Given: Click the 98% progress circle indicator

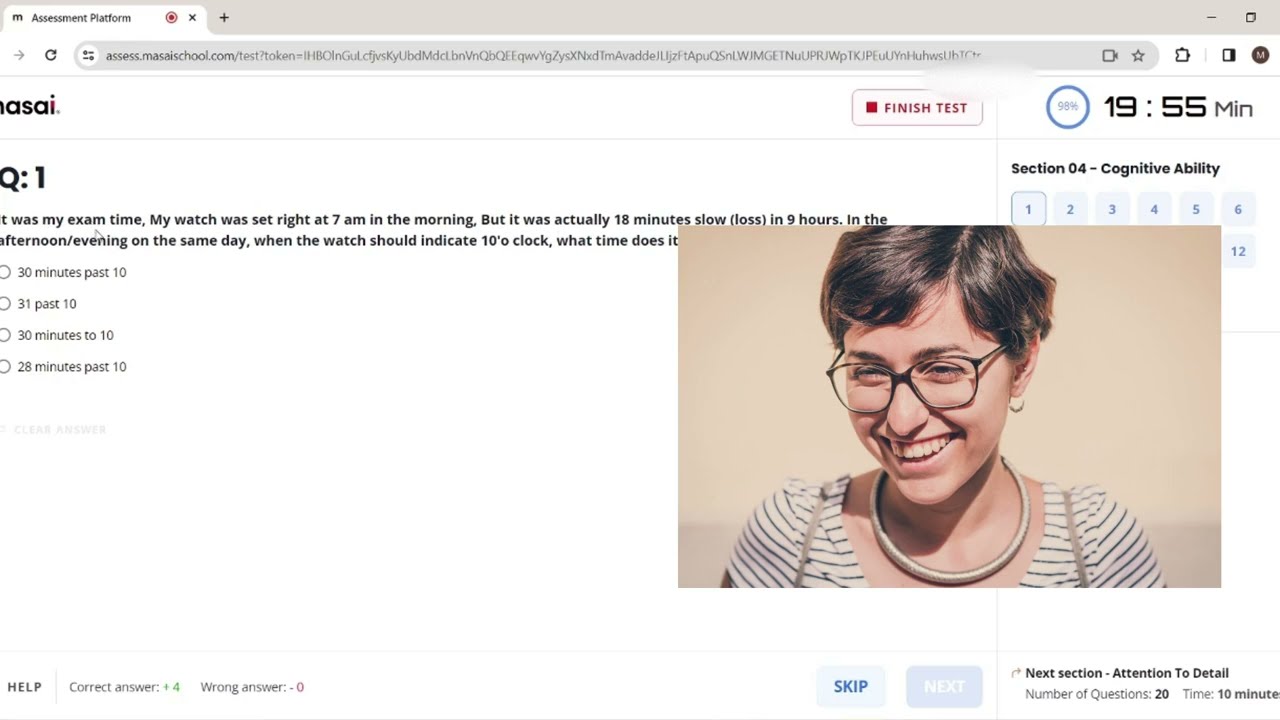Looking at the screenshot, I should (1068, 107).
